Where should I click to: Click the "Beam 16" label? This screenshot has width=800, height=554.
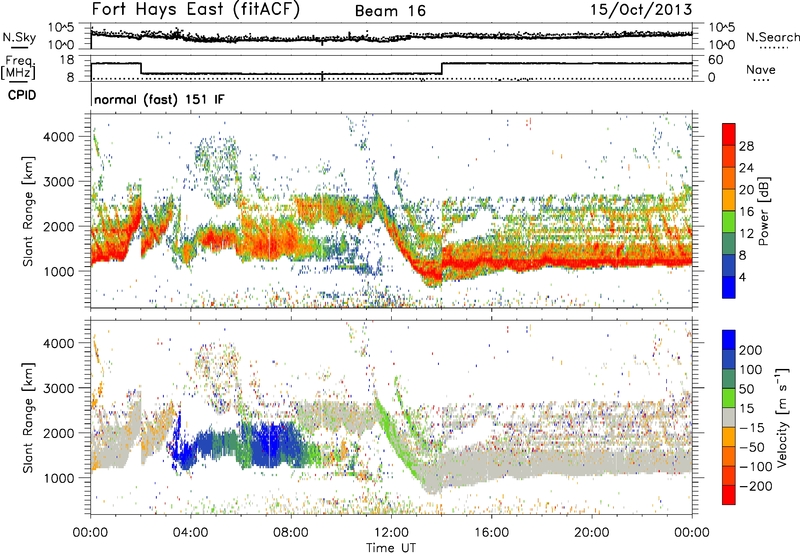(390, 11)
